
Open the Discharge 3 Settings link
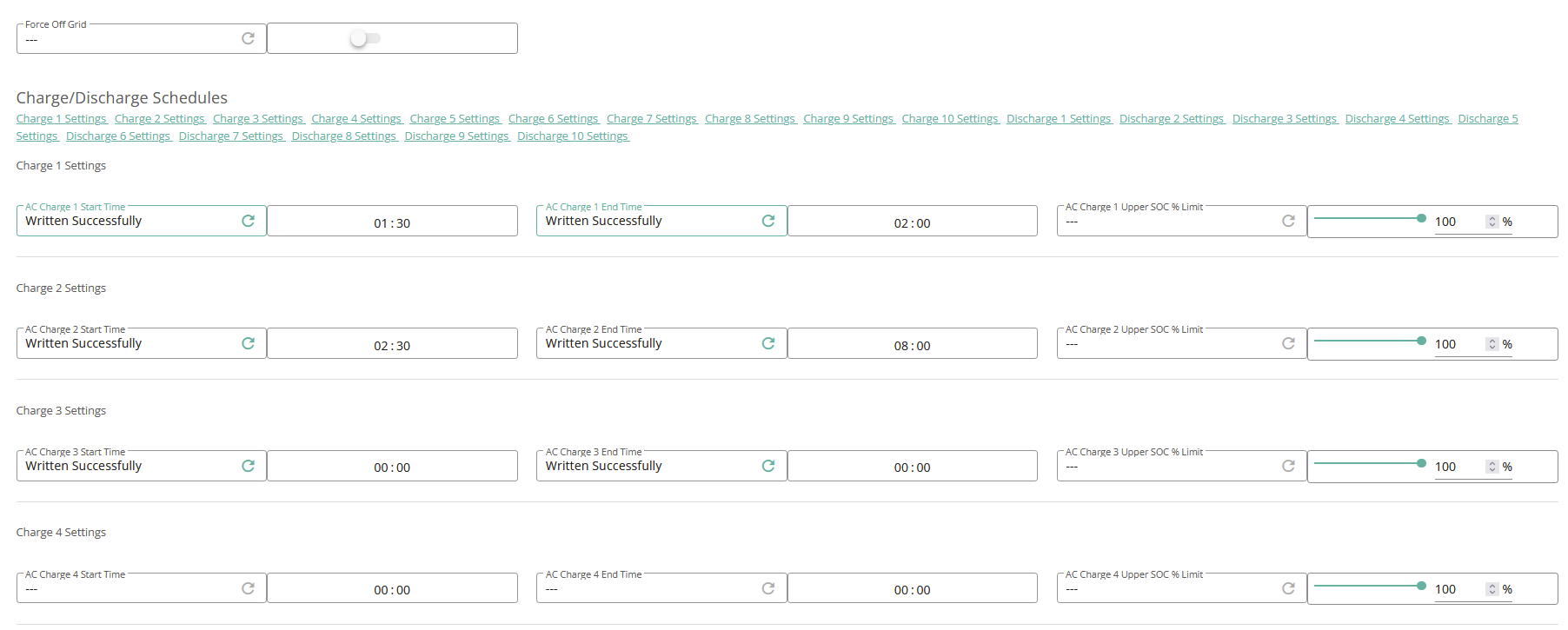pos(1285,119)
